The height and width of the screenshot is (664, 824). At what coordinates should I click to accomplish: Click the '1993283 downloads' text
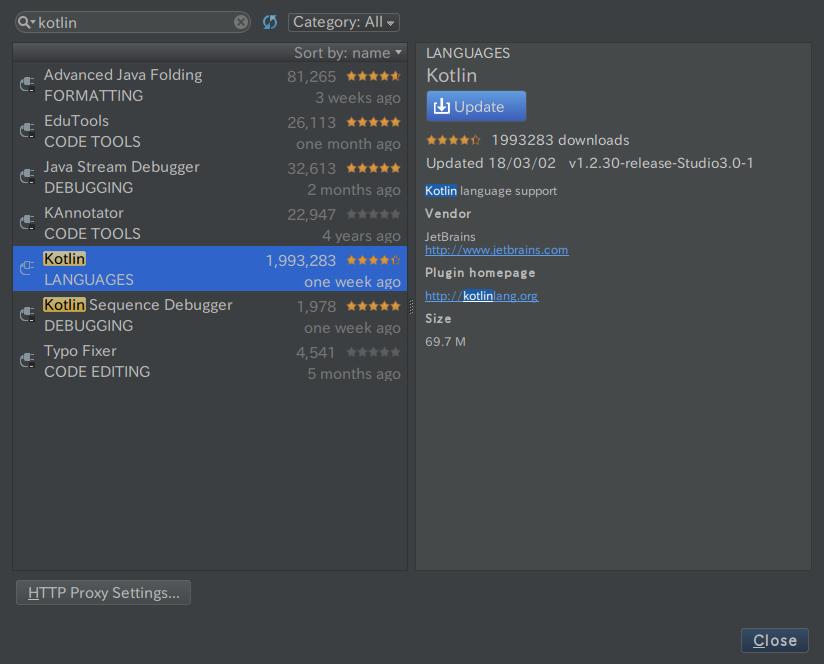[560, 140]
